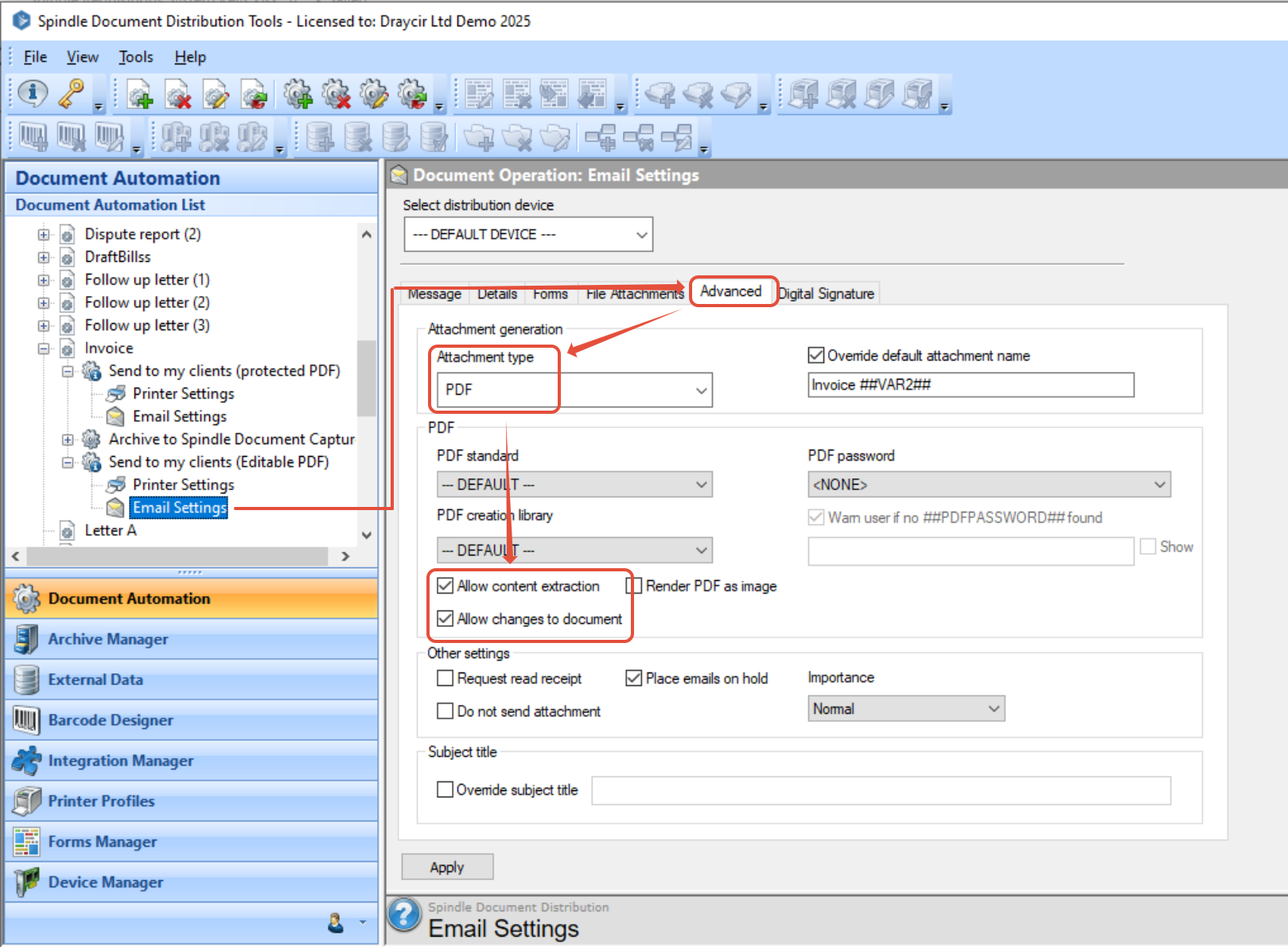
Task: Open the View menu
Action: [x=82, y=57]
